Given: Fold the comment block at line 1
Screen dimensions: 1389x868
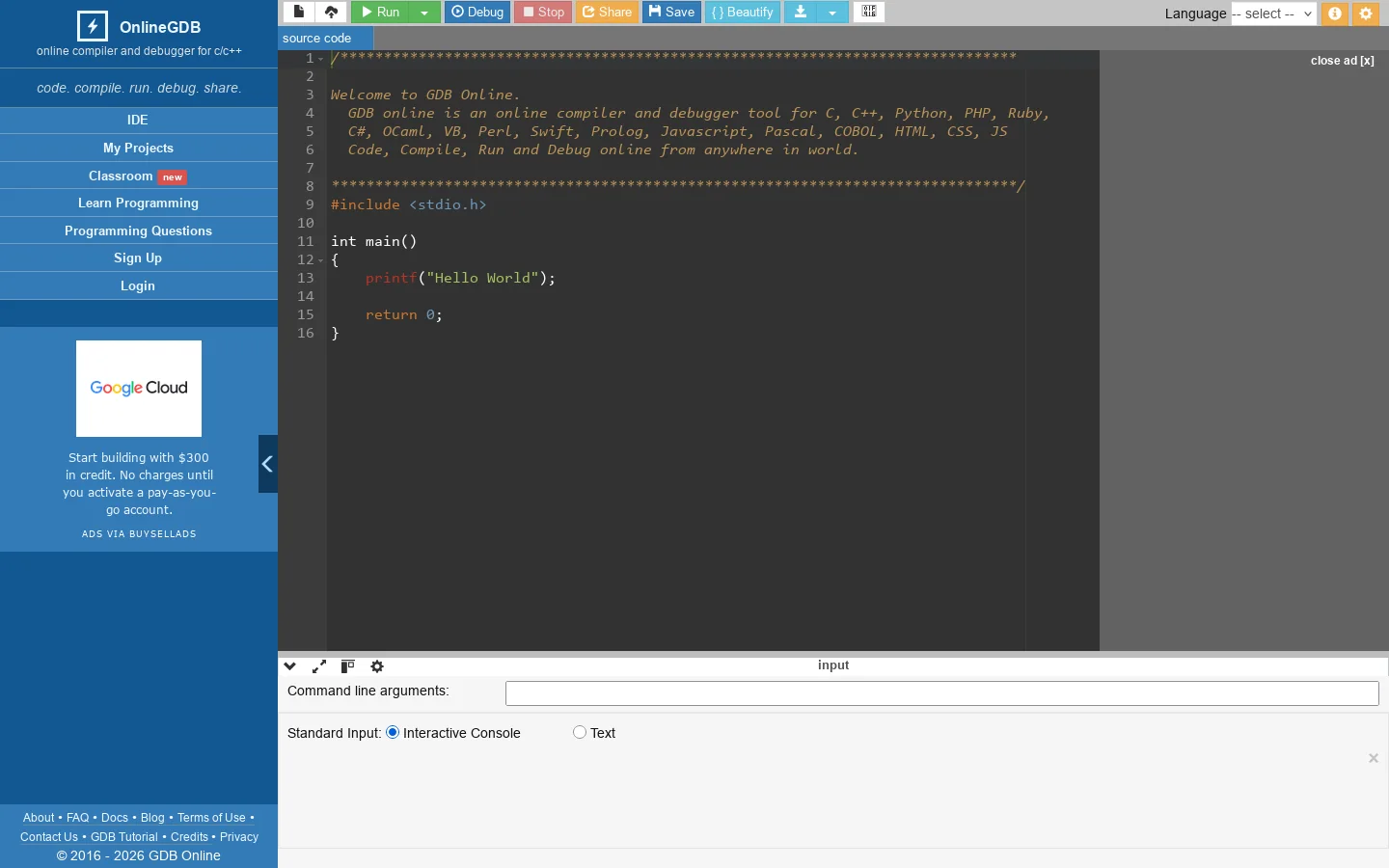Looking at the screenshot, I should [321, 59].
